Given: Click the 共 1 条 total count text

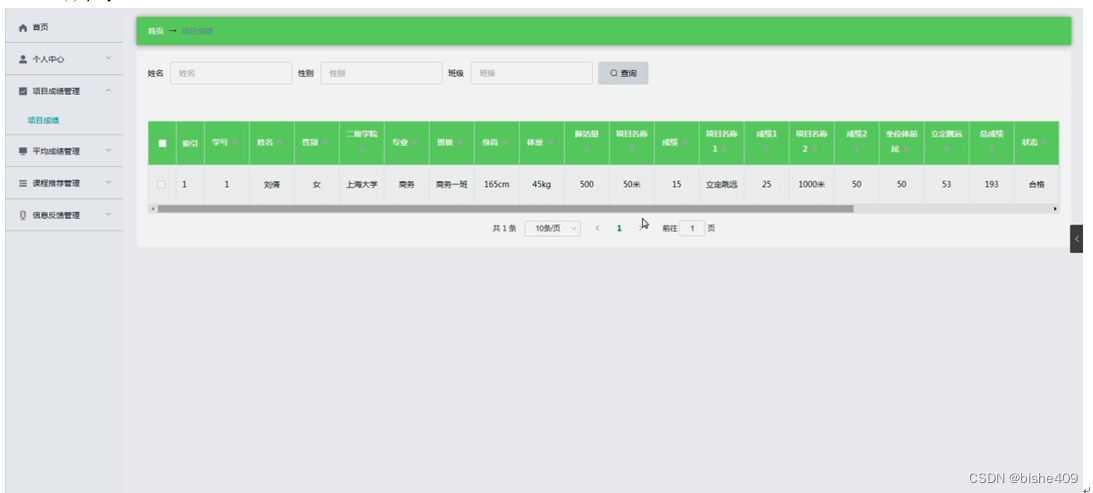Looking at the screenshot, I should [504, 228].
